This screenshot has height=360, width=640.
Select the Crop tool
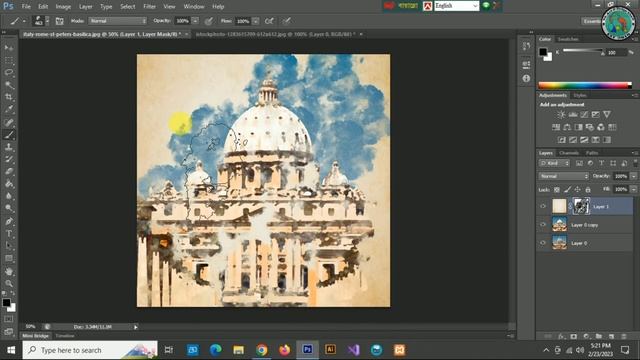9,97
